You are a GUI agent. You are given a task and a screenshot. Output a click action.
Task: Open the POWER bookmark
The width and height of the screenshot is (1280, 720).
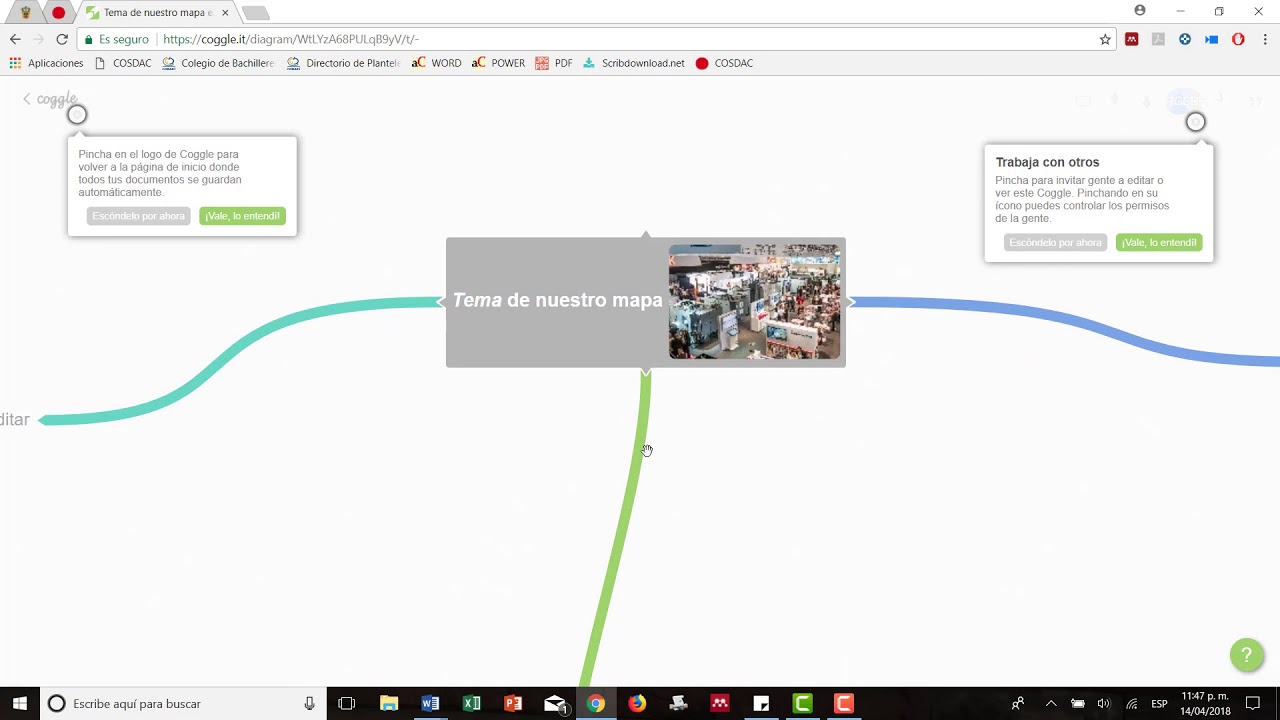(498, 63)
